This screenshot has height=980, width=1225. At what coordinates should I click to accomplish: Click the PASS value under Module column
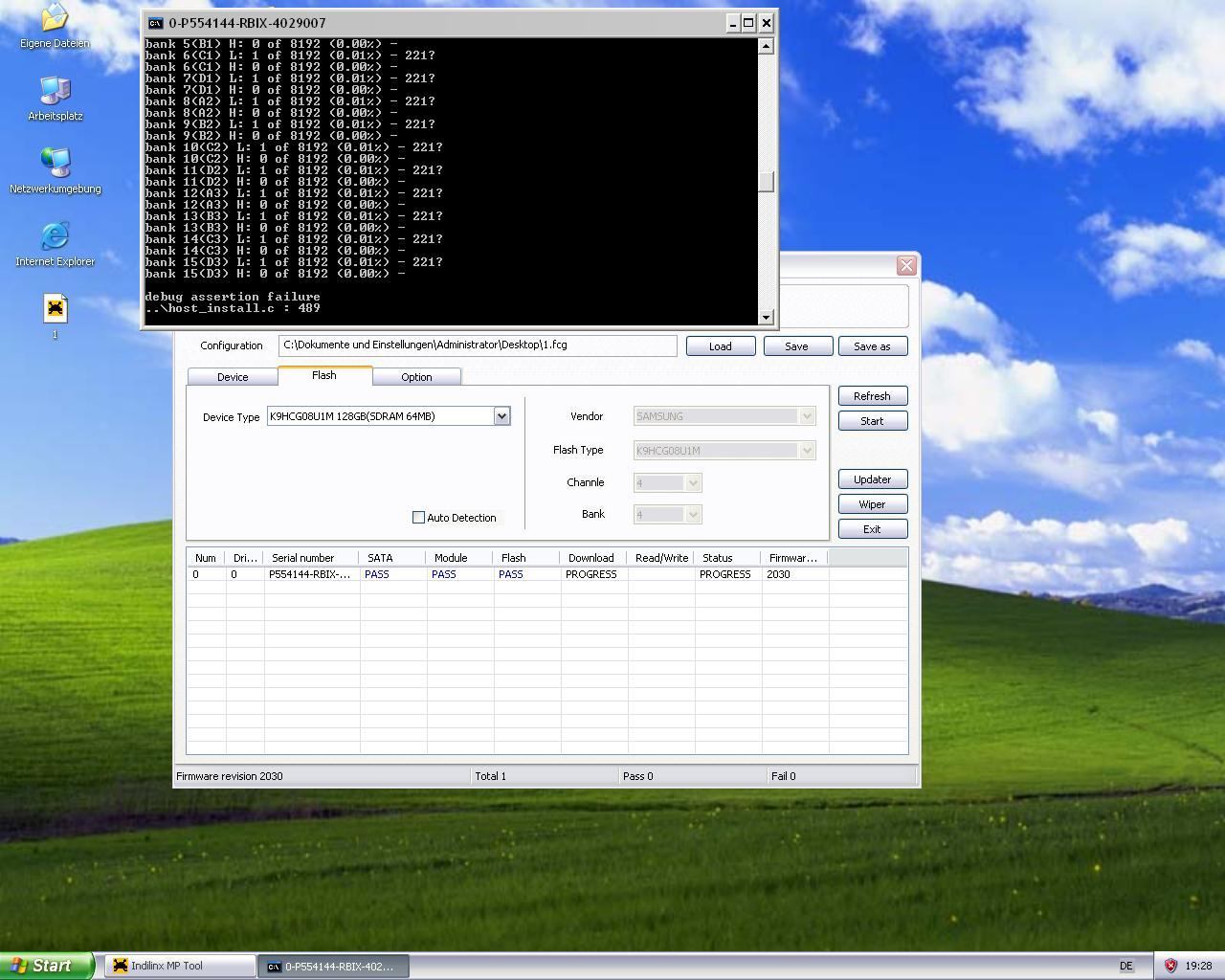tap(444, 574)
